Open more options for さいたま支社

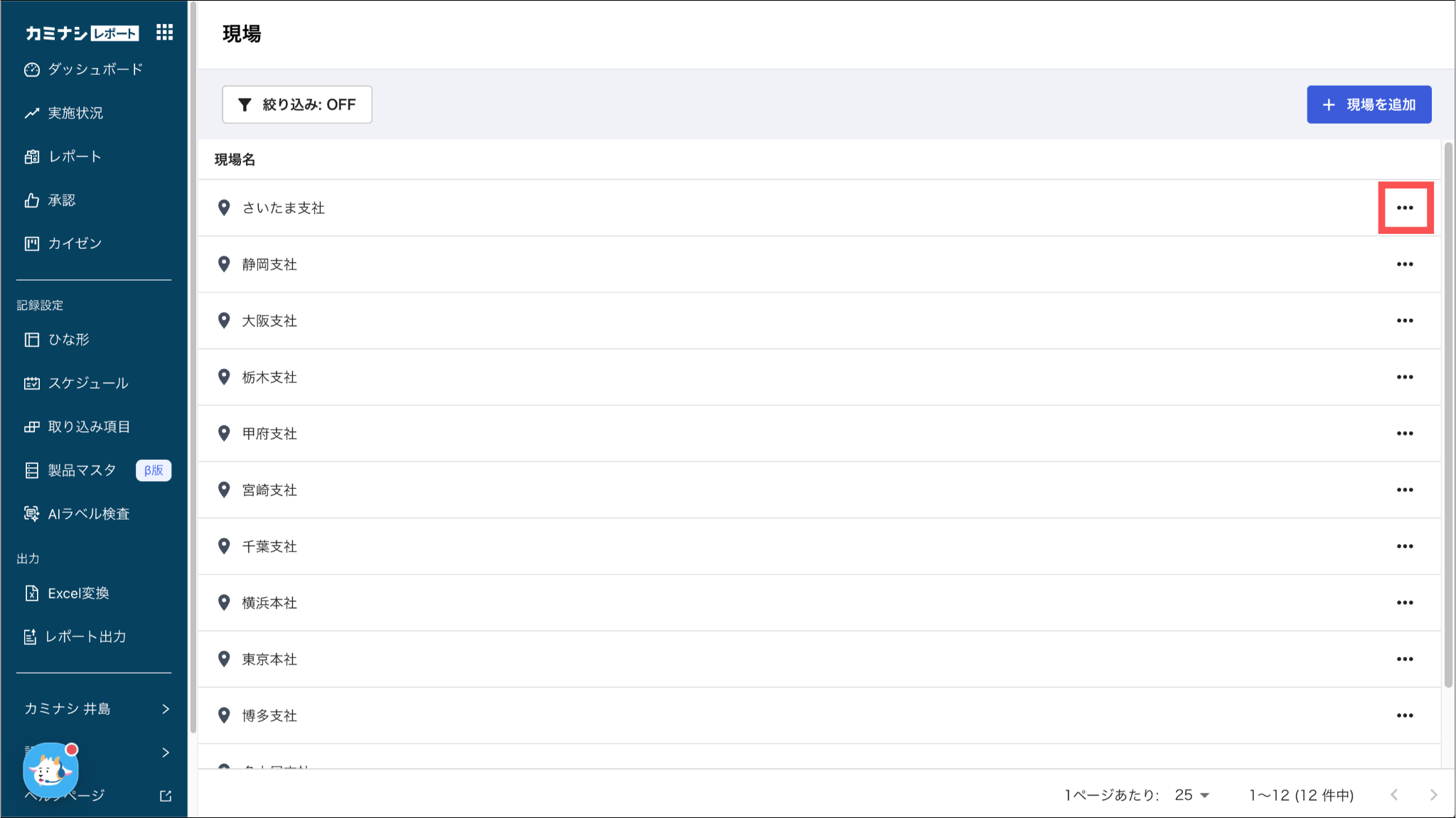pyautogui.click(x=1405, y=208)
